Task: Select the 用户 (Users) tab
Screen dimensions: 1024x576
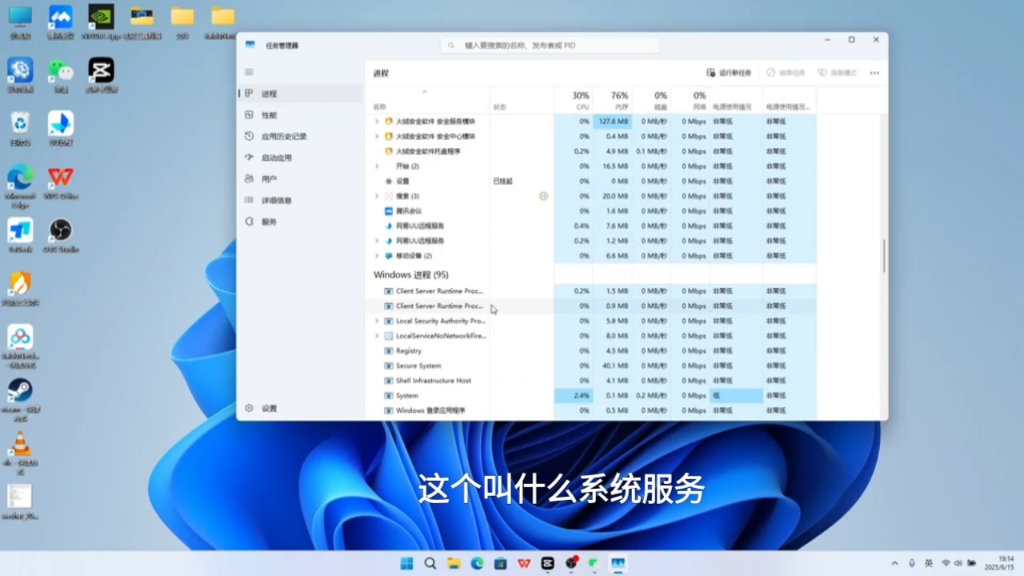Action: click(x=300, y=179)
